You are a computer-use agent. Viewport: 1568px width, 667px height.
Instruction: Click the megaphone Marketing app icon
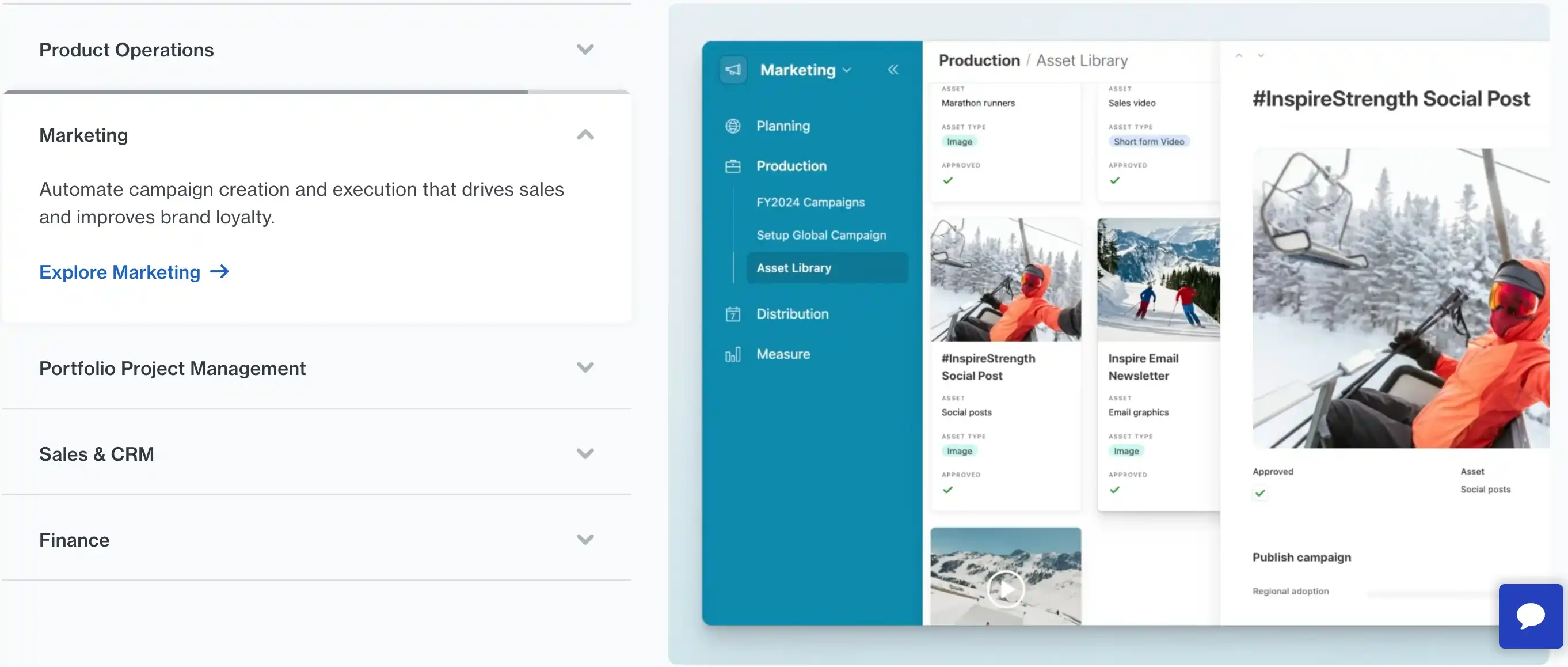(733, 70)
